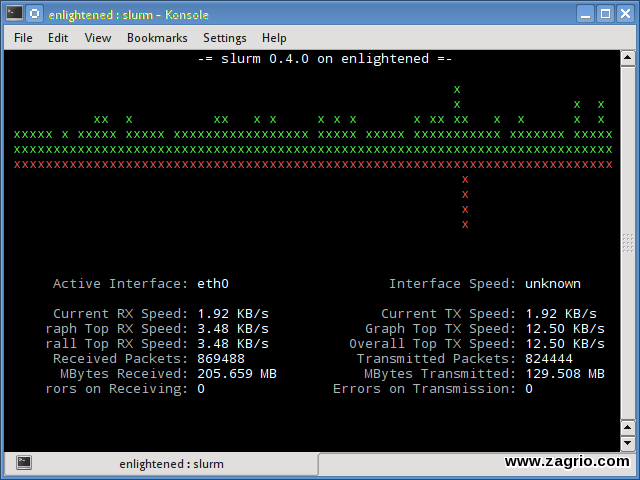Click the 'Received Packets:' label
The height and width of the screenshot is (480, 640).
click(120, 359)
